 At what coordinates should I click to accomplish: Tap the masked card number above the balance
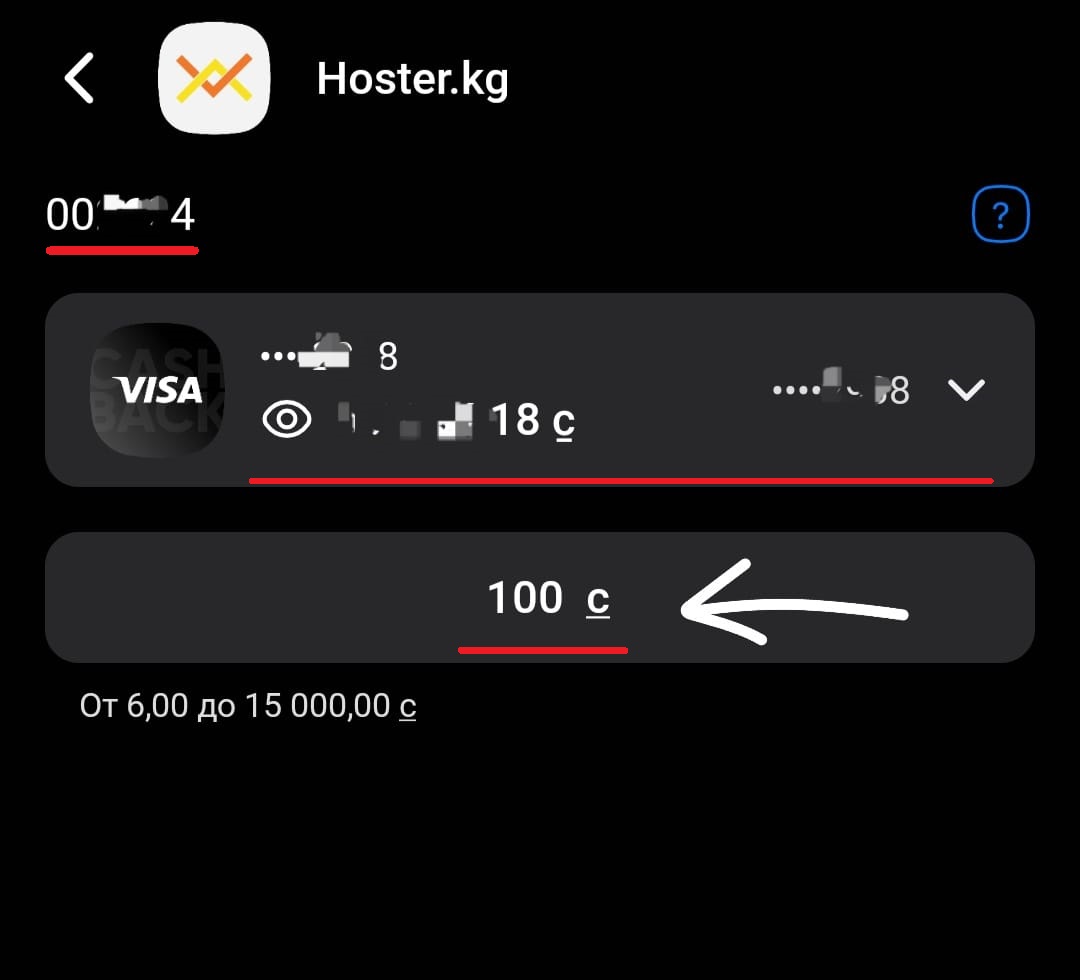[x=329, y=355]
